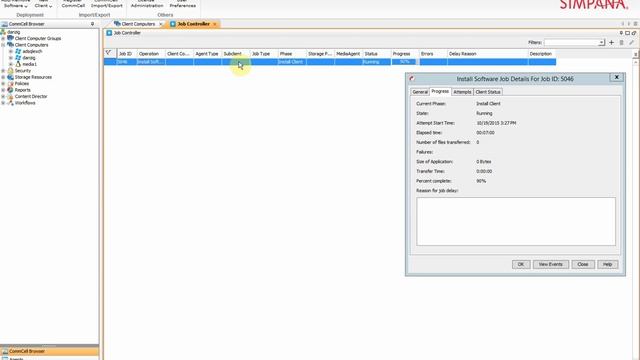Click the Progress cell of job 5046

[404, 62]
